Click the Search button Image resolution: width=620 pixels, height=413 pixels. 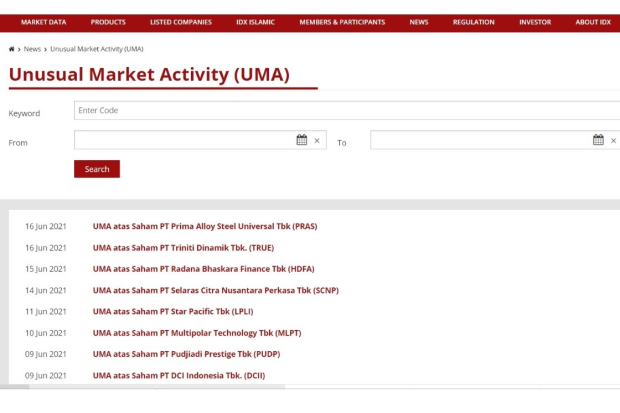coord(97,169)
